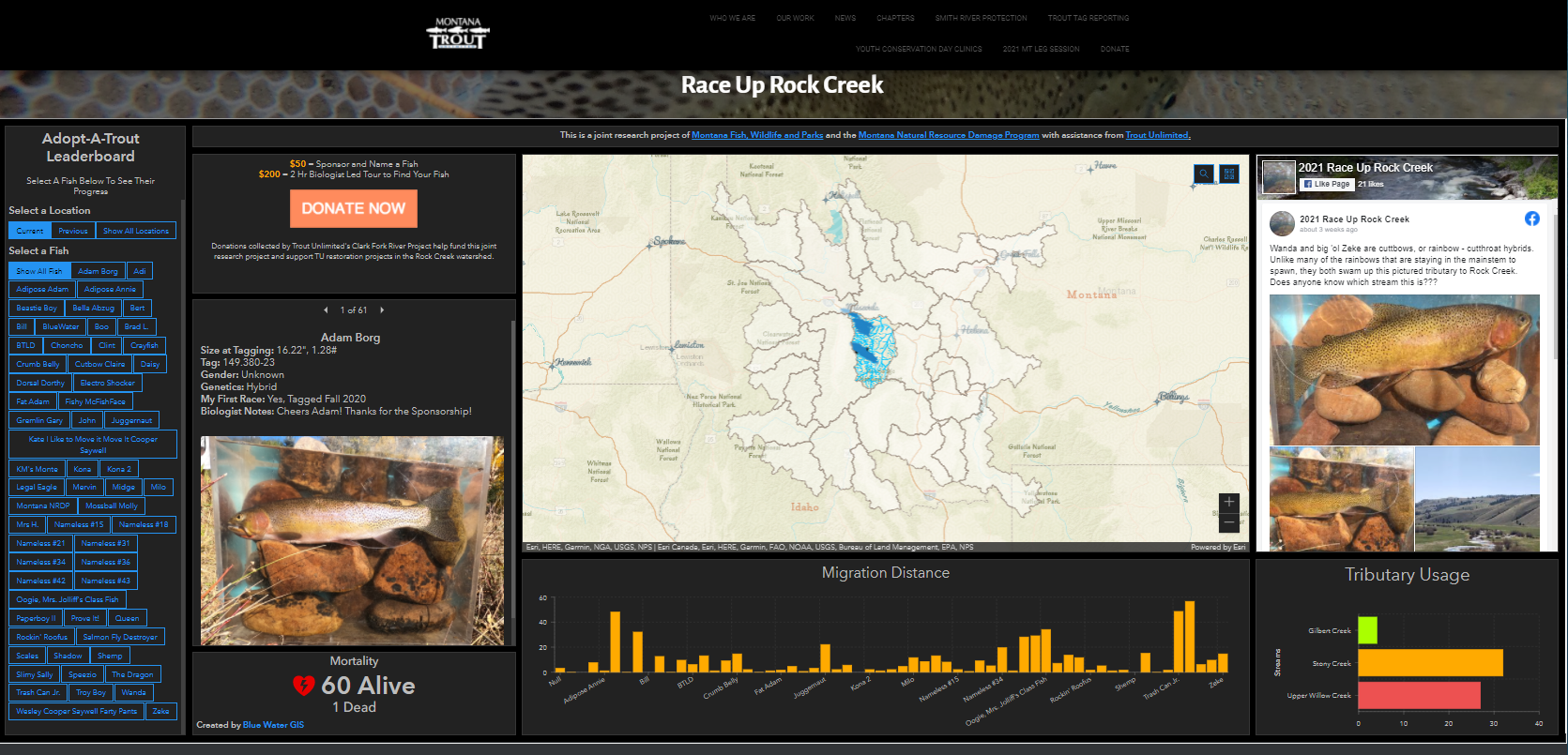Open Adam Borg fish photo
The image size is (1568, 755).
pos(352,540)
